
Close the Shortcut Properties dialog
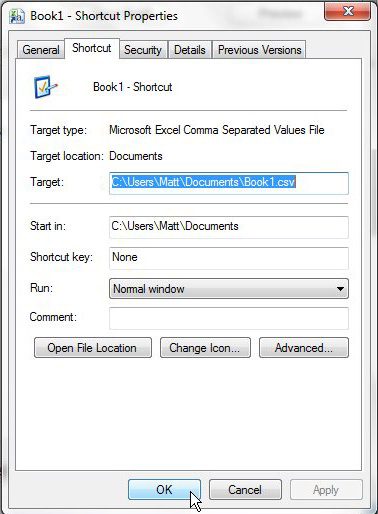point(347,11)
